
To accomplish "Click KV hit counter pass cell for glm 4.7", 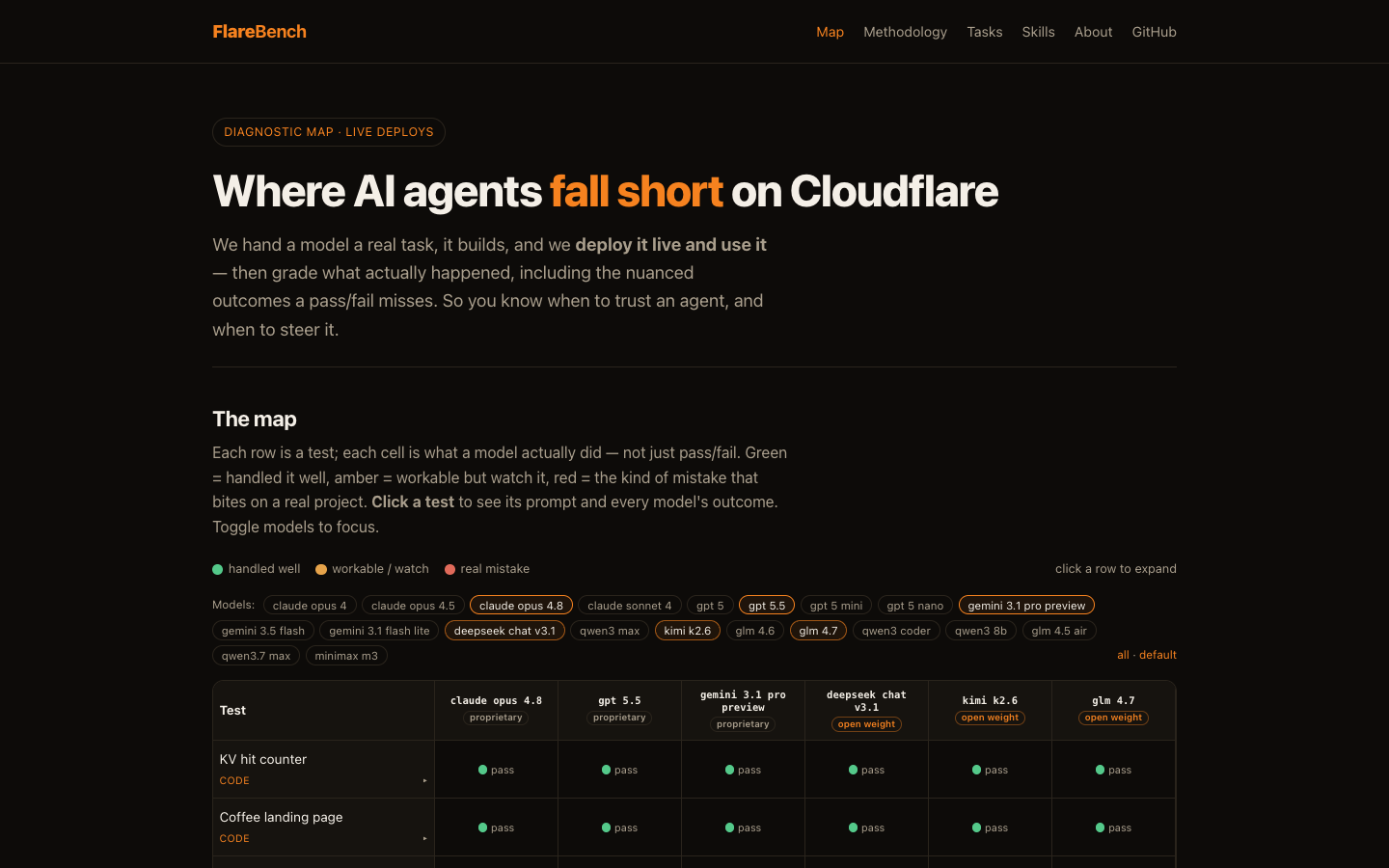I will (1113, 770).
